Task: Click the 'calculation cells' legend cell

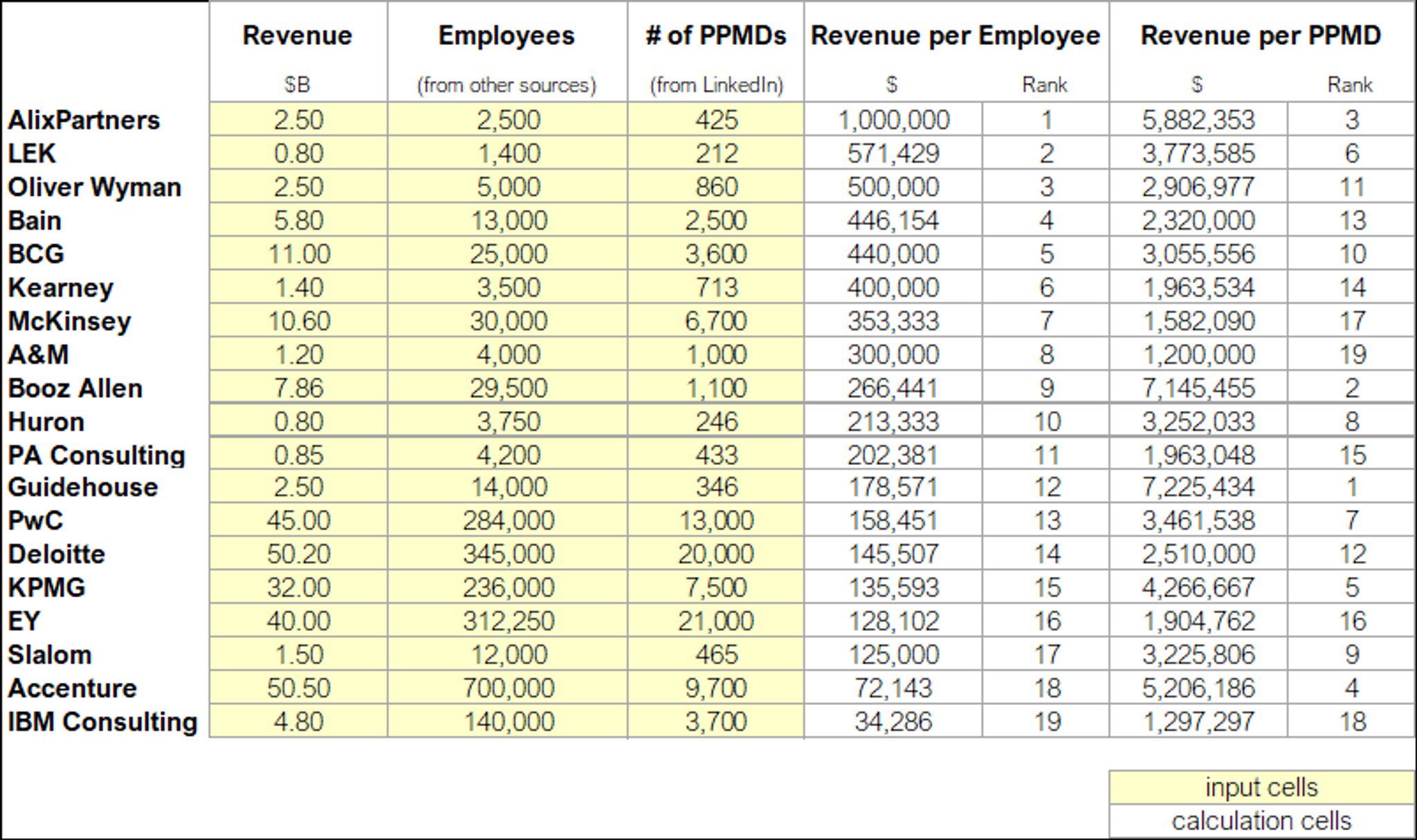Action: (x=1261, y=821)
